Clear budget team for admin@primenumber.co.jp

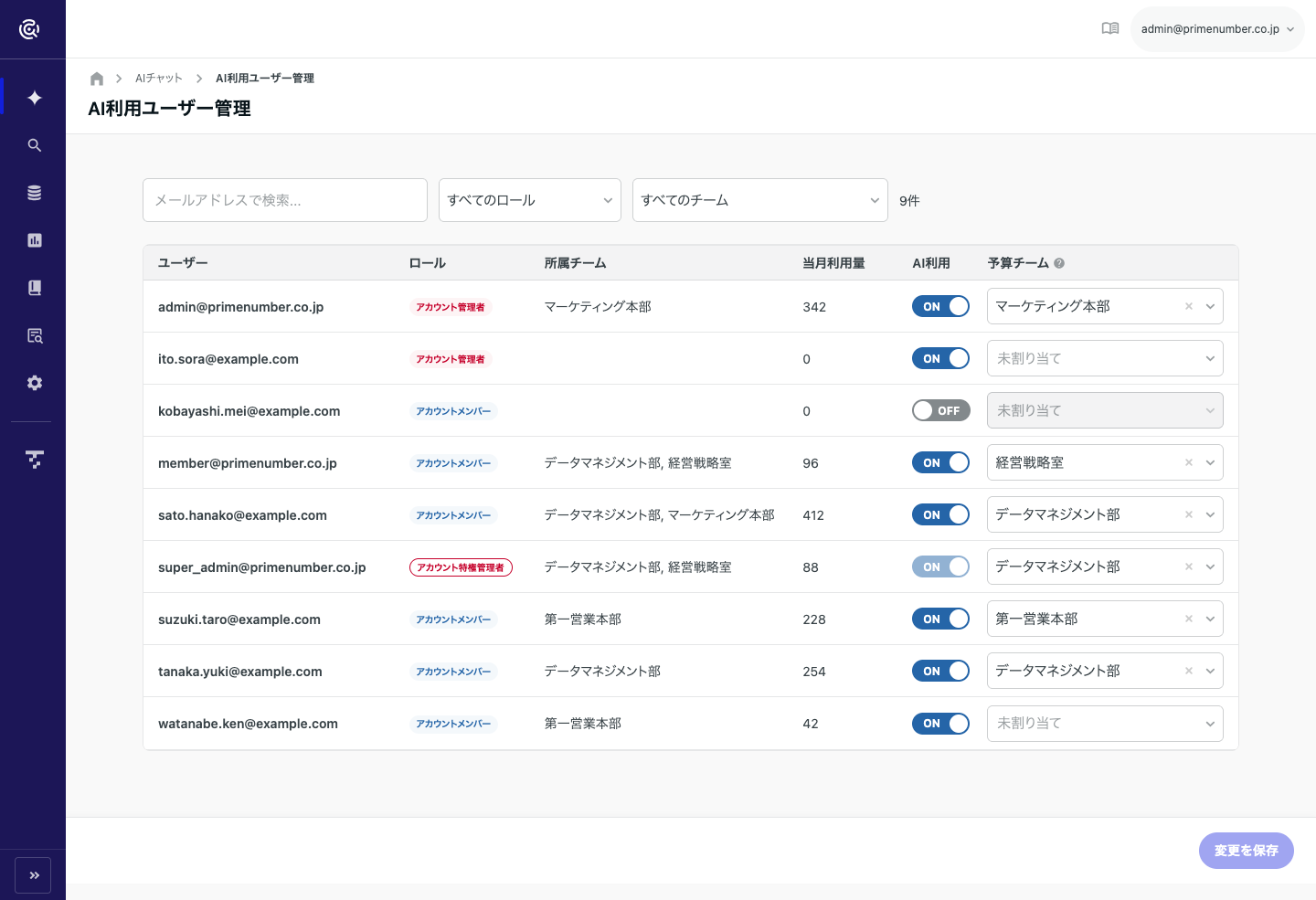[1189, 306]
